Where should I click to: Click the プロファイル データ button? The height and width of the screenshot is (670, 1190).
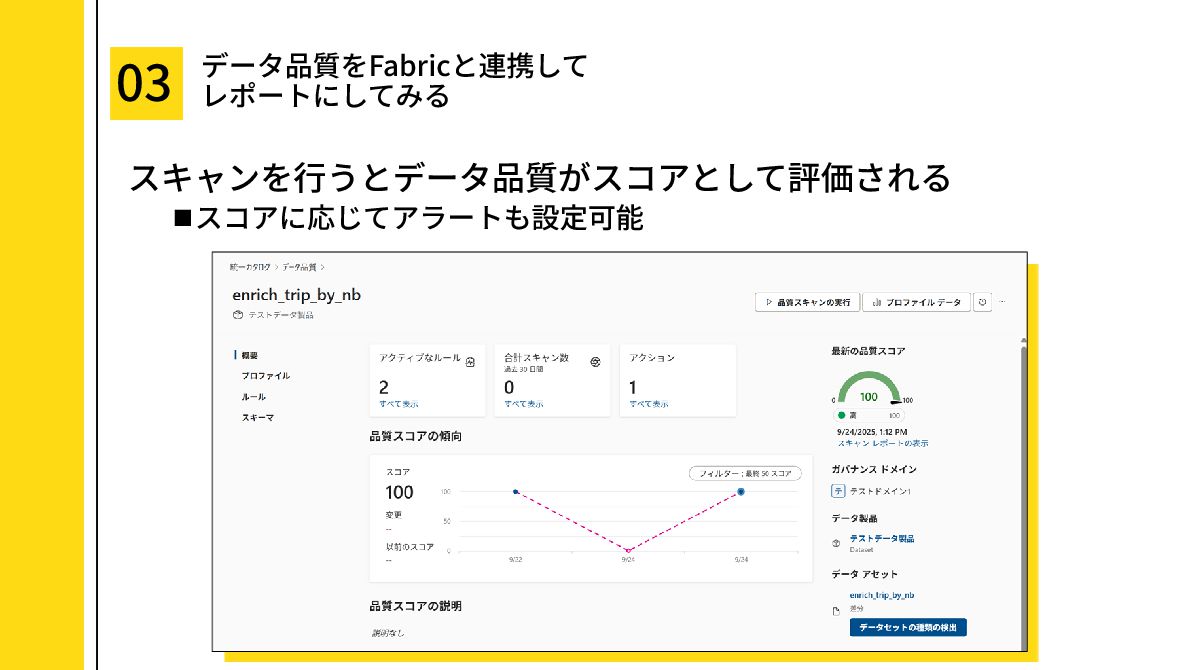916,302
